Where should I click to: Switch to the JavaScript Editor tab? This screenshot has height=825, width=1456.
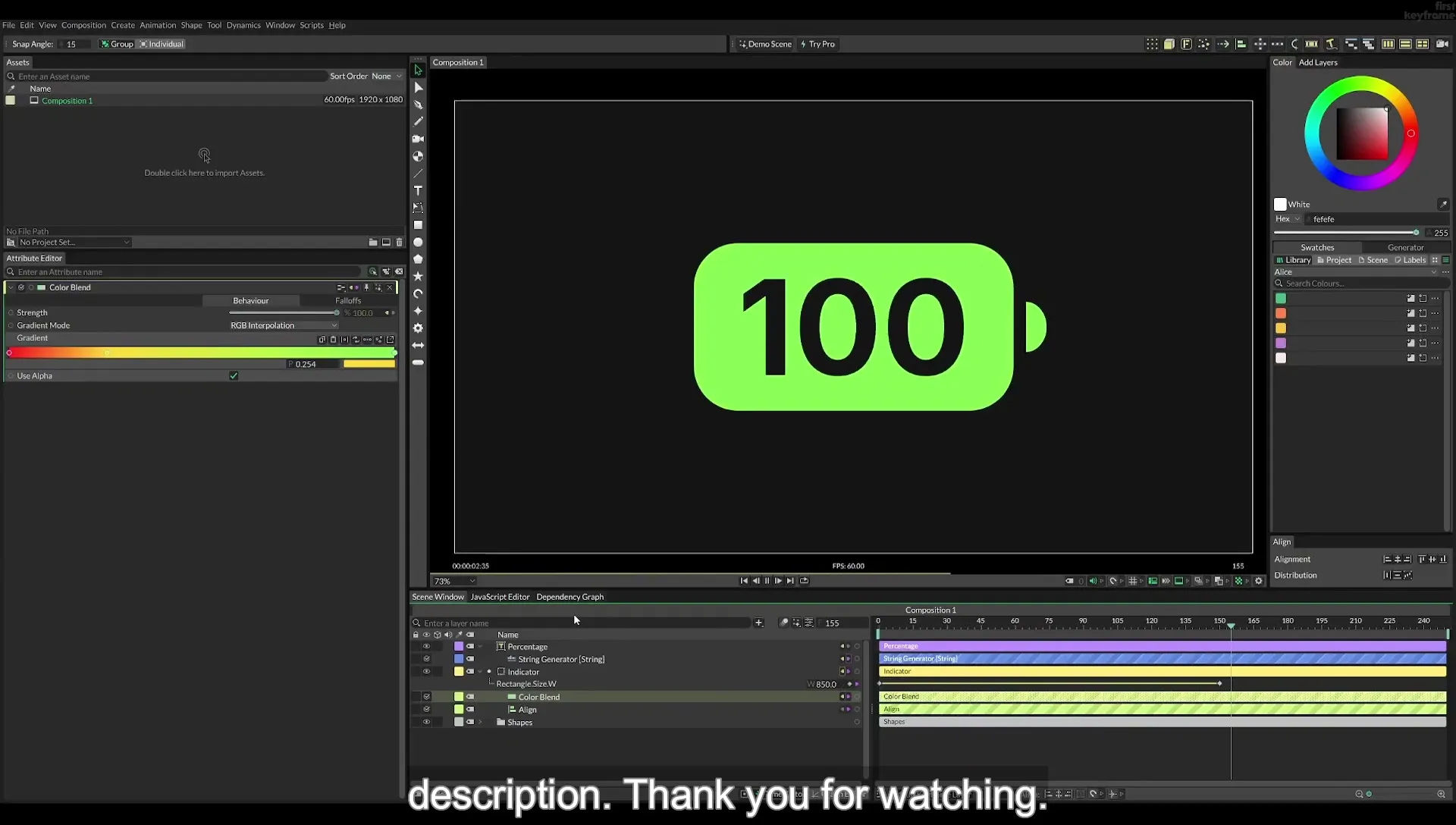[500, 598]
